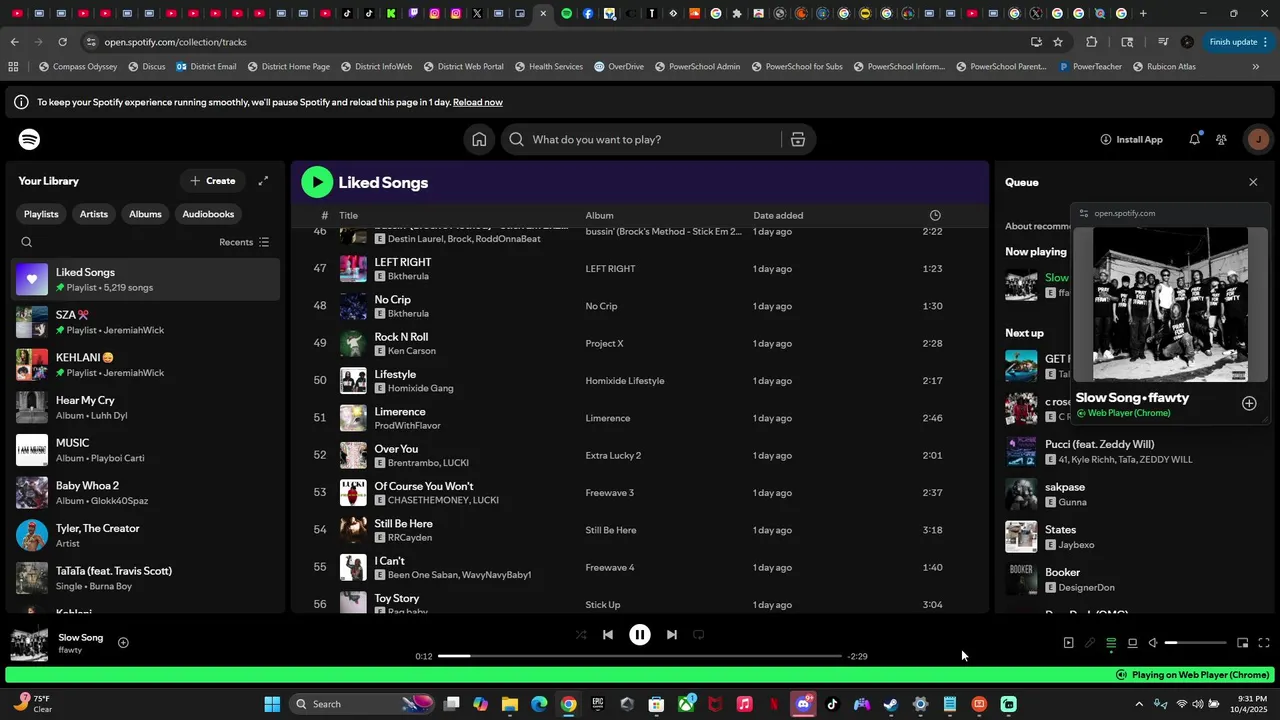Click the Ken Carson artist link
This screenshot has height=720, width=1280.
click(x=411, y=351)
